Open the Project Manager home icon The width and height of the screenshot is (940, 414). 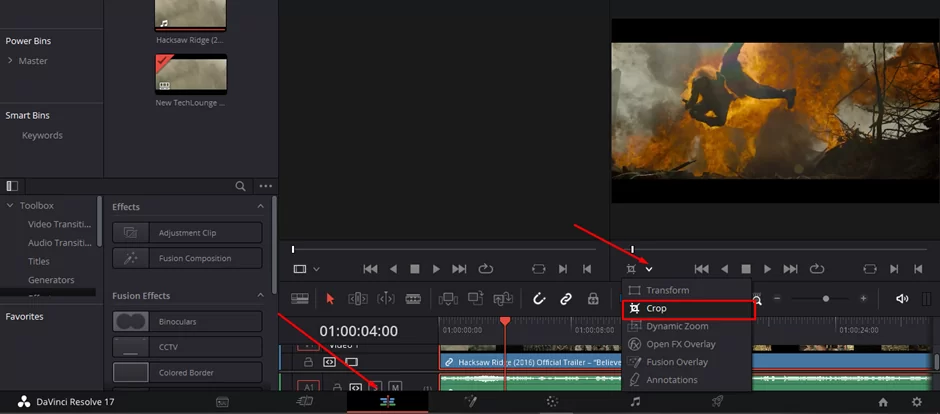coord(883,402)
